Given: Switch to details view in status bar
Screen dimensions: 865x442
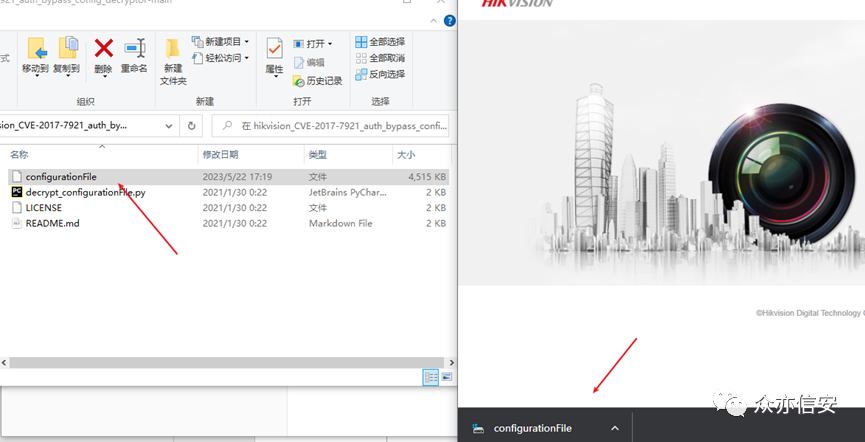Looking at the screenshot, I should (431, 376).
